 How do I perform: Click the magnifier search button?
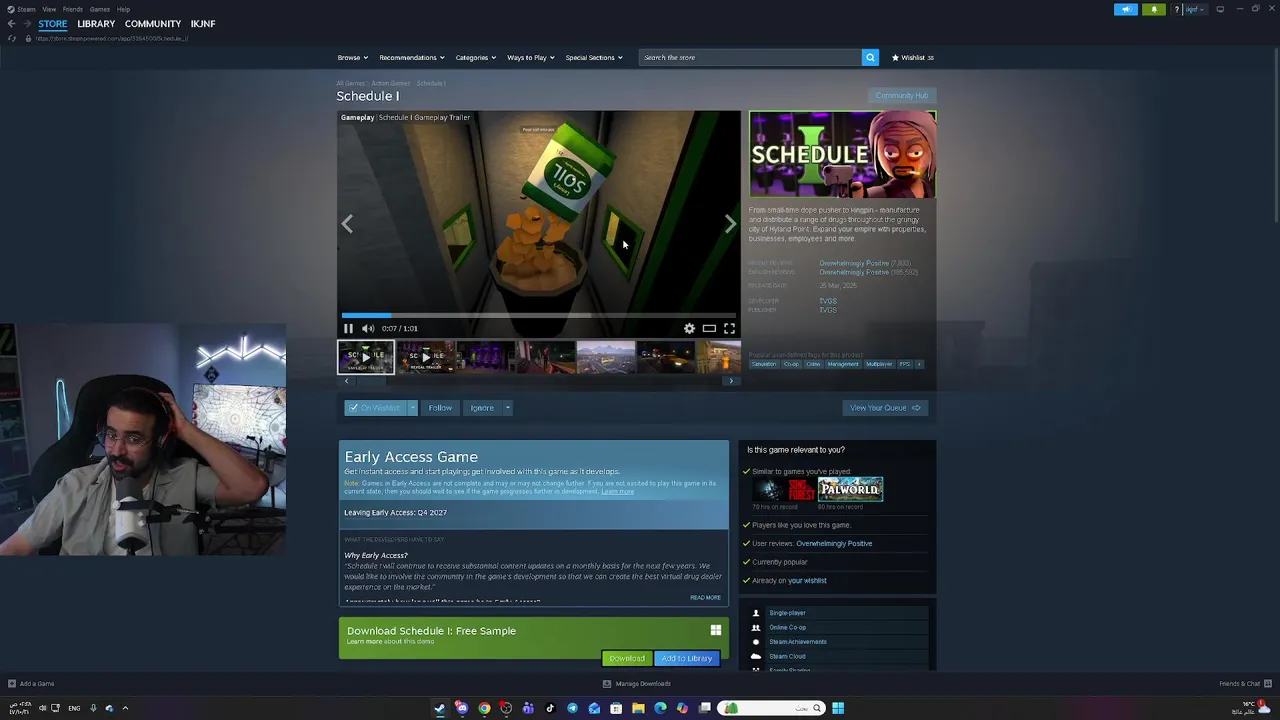(870, 57)
